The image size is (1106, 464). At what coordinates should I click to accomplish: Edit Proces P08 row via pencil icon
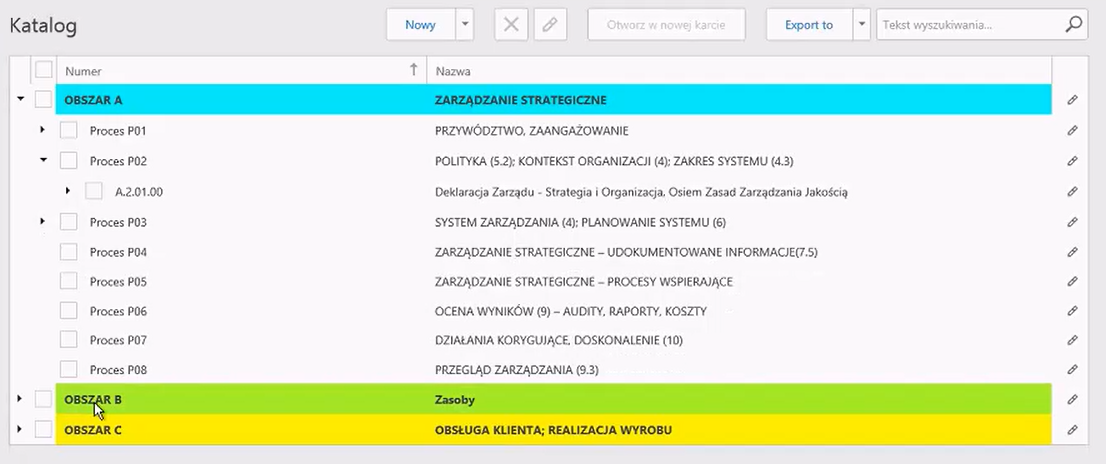1072,370
